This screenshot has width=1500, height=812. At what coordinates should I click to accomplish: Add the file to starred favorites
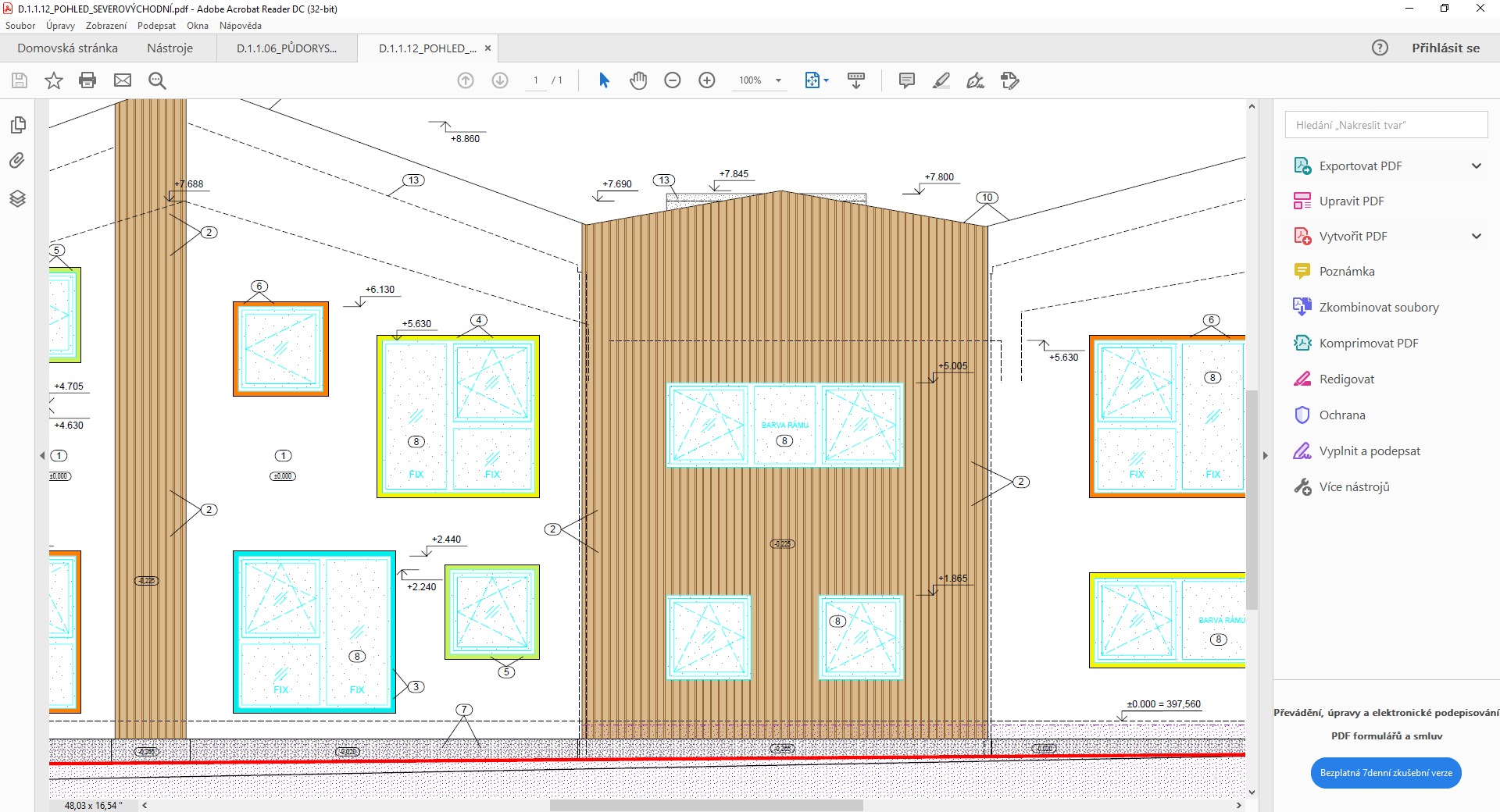[53, 80]
